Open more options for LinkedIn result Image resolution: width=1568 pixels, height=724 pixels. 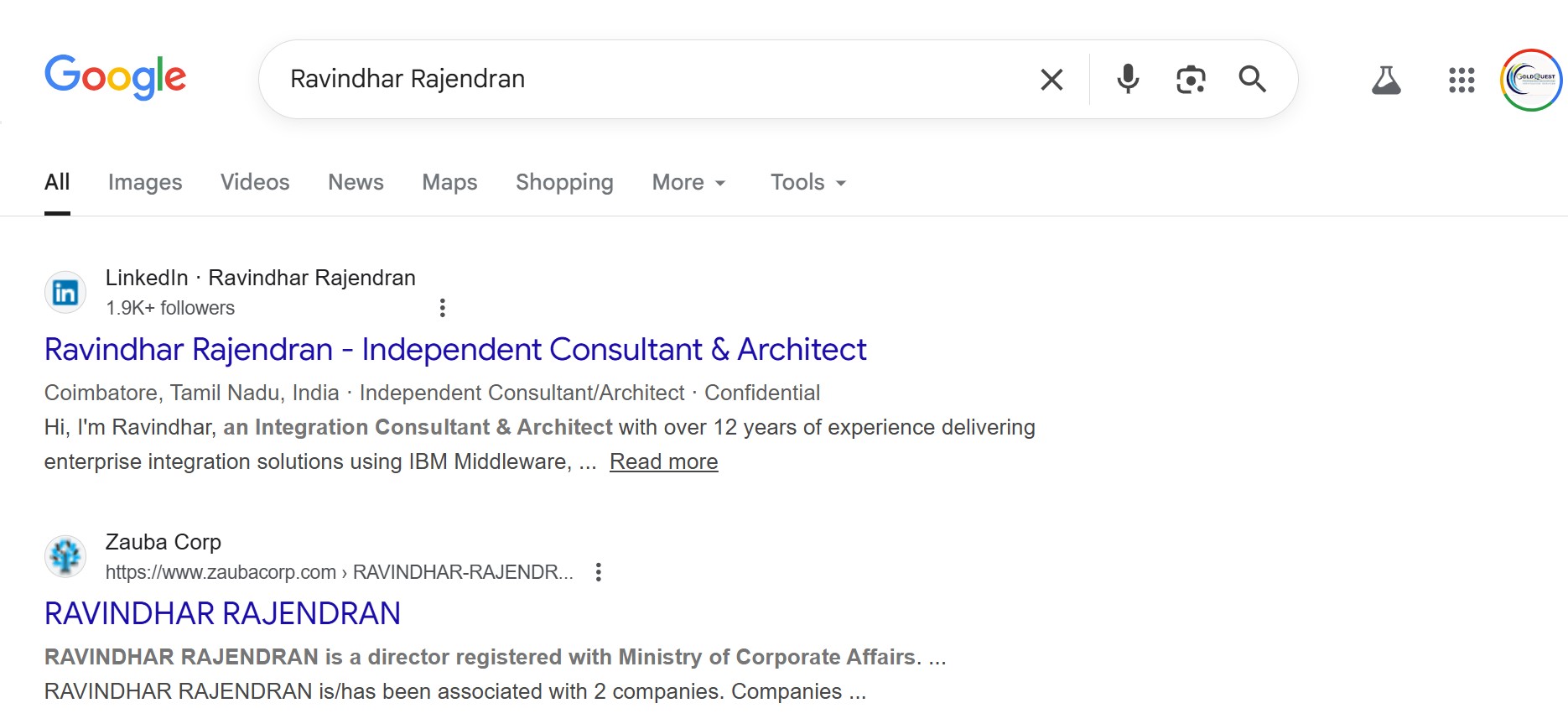(x=443, y=308)
